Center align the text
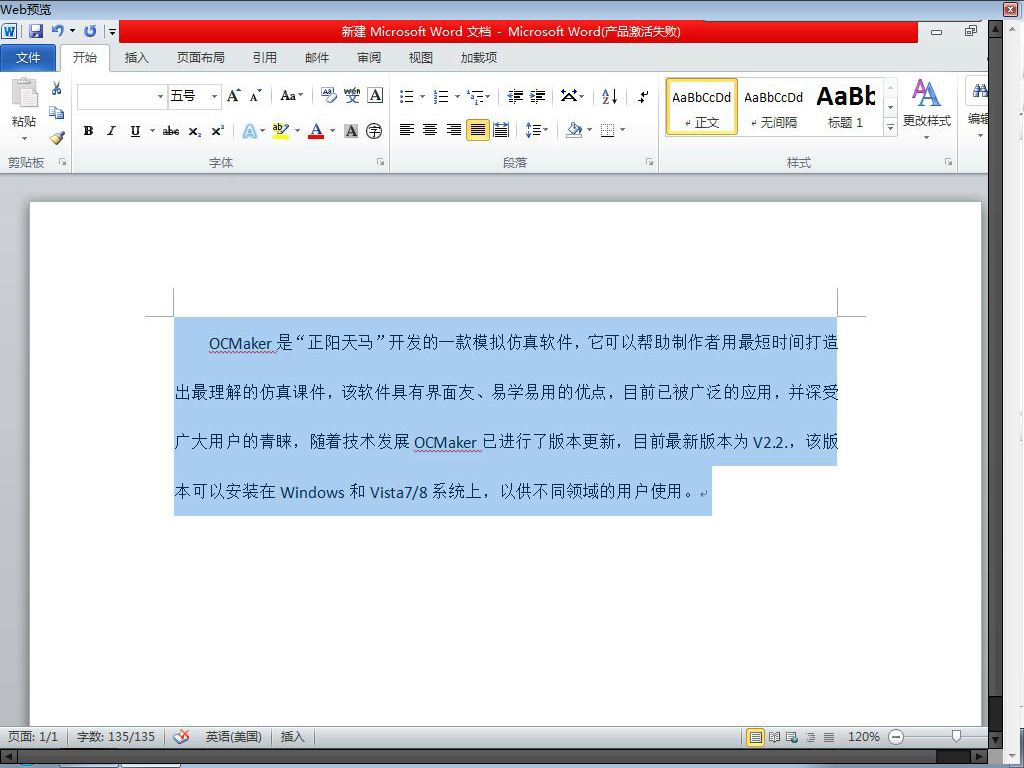This screenshot has height=768, width=1024. (x=430, y=130)
